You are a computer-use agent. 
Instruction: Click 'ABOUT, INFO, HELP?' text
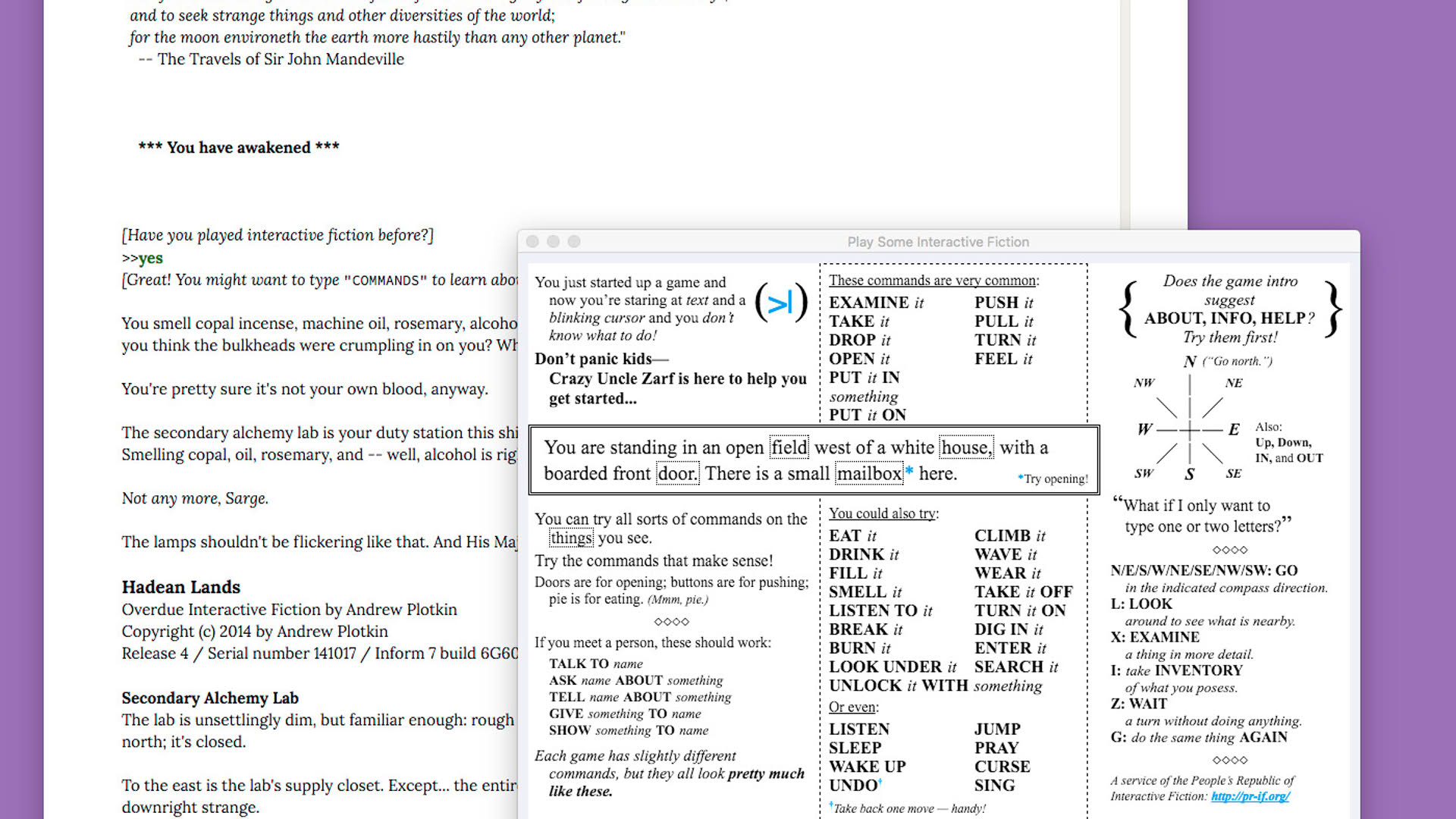point(1229,318)
